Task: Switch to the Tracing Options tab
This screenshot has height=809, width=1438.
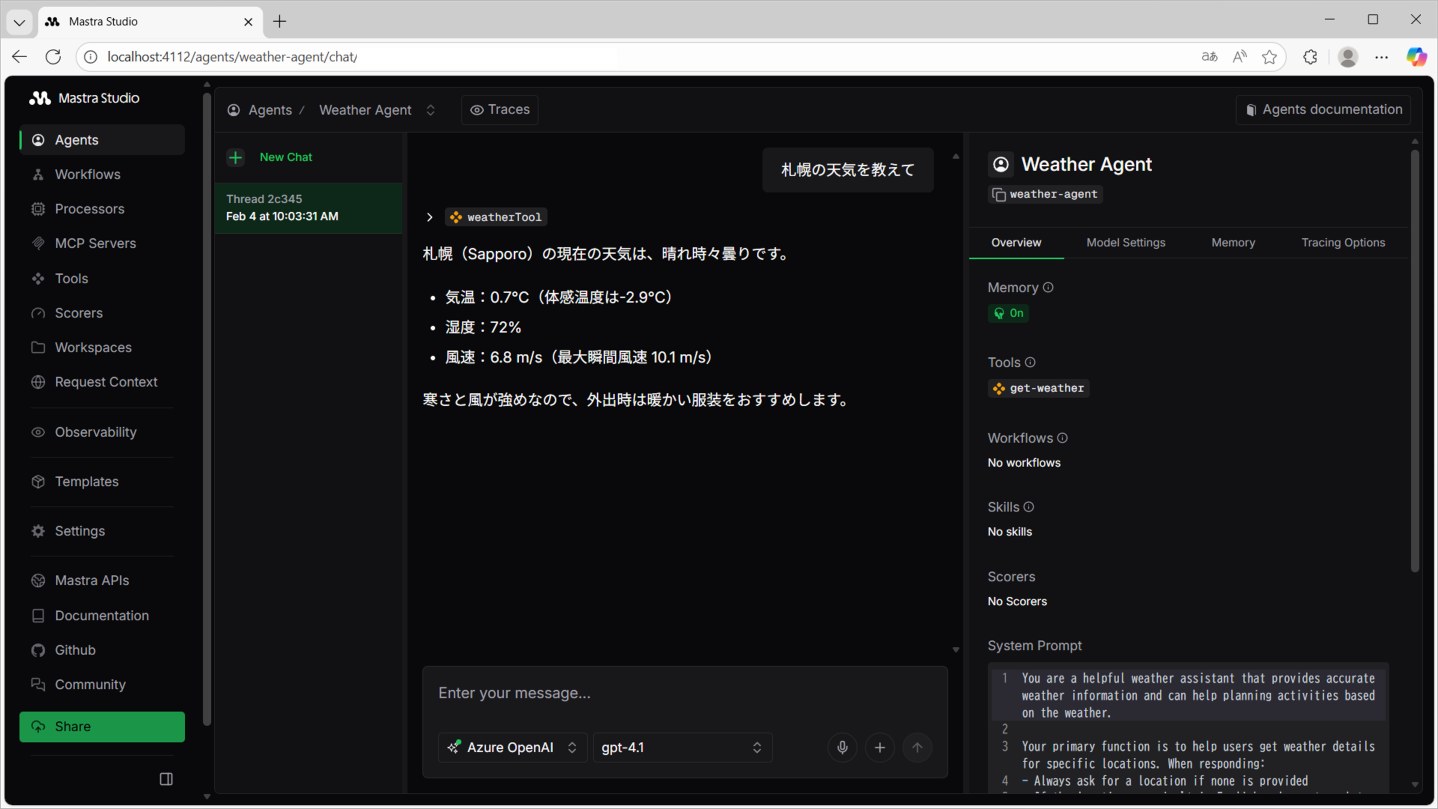Action: 1342,243
